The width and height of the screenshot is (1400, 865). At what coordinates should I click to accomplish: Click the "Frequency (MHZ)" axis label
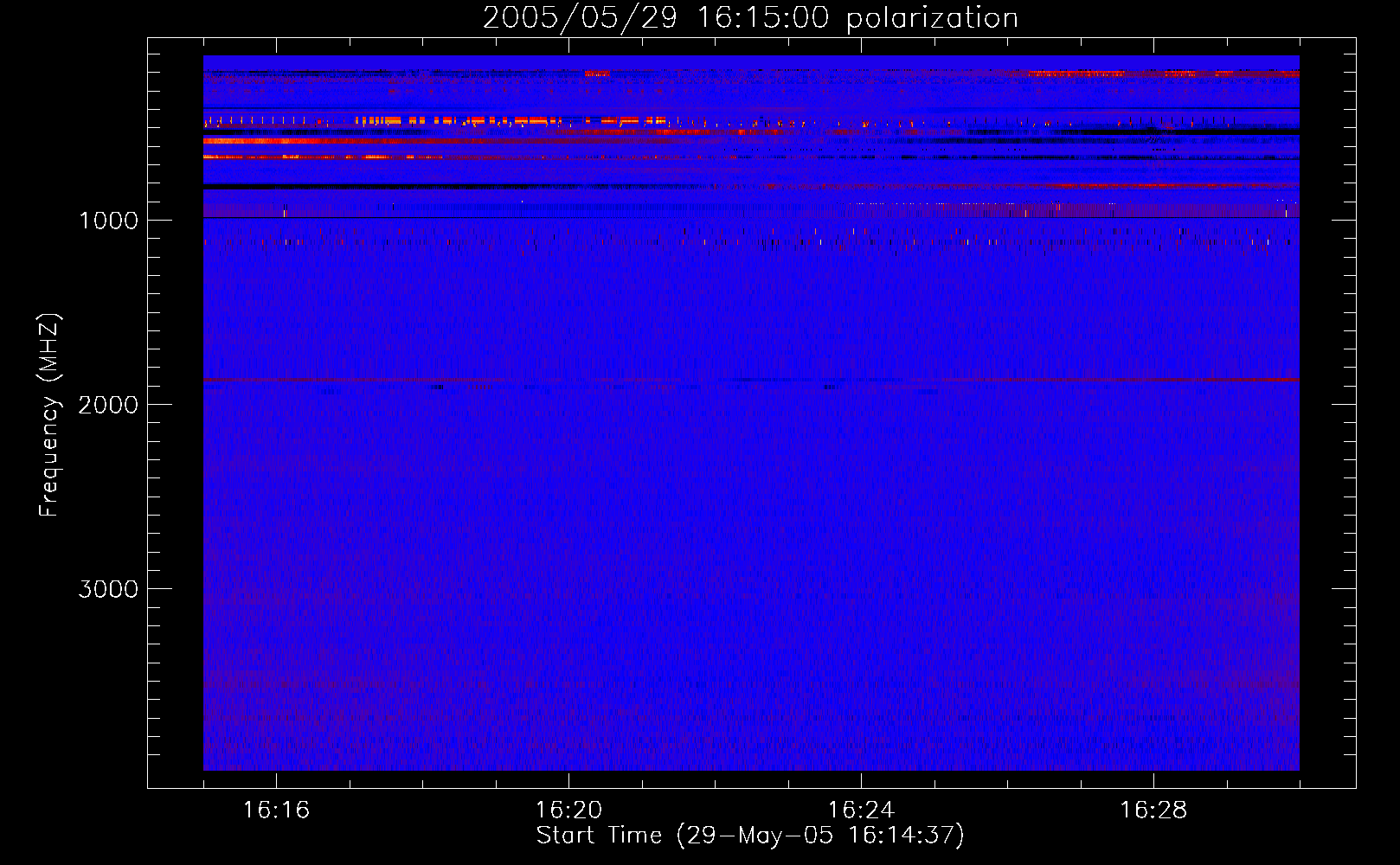(50, 415)
